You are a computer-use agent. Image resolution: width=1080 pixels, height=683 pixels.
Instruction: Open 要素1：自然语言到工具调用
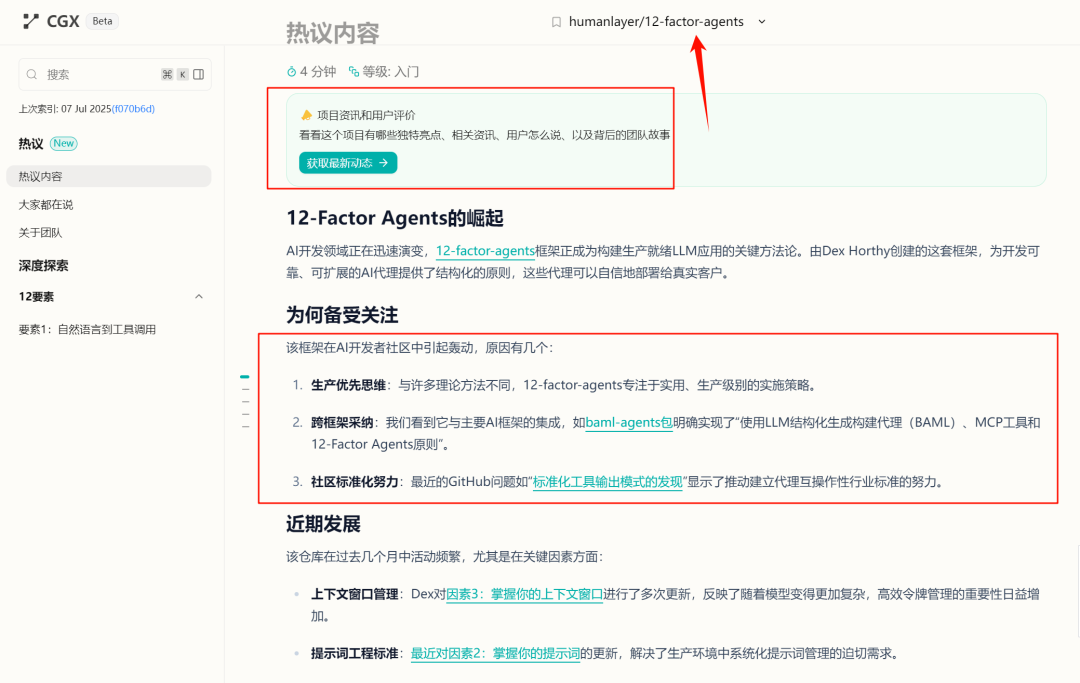click(87, 329)
